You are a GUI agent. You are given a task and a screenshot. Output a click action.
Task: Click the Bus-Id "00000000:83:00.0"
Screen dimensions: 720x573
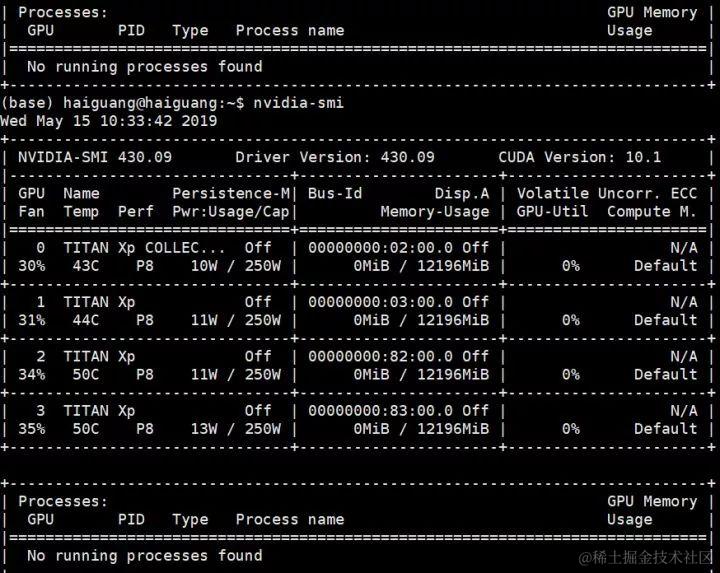click(381, 410)
